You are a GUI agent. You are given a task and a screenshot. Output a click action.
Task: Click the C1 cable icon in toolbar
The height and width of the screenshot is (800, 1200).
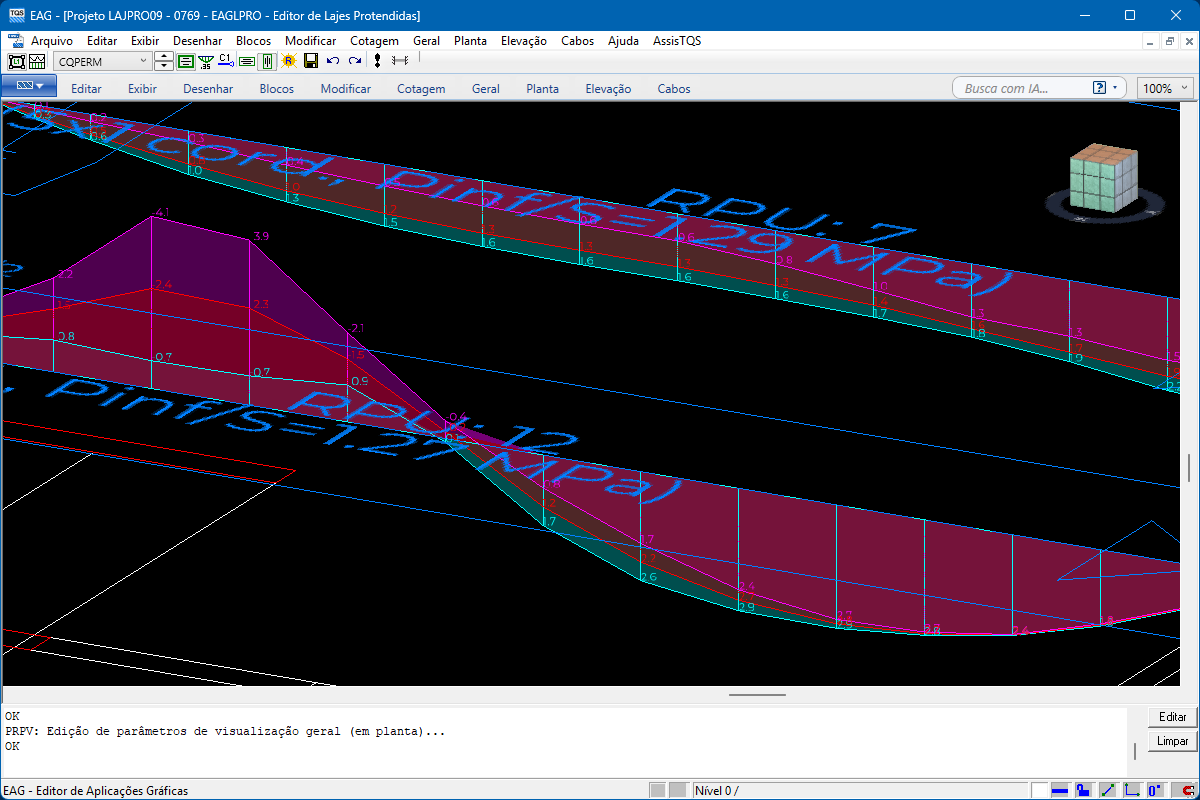pos(225,61)
